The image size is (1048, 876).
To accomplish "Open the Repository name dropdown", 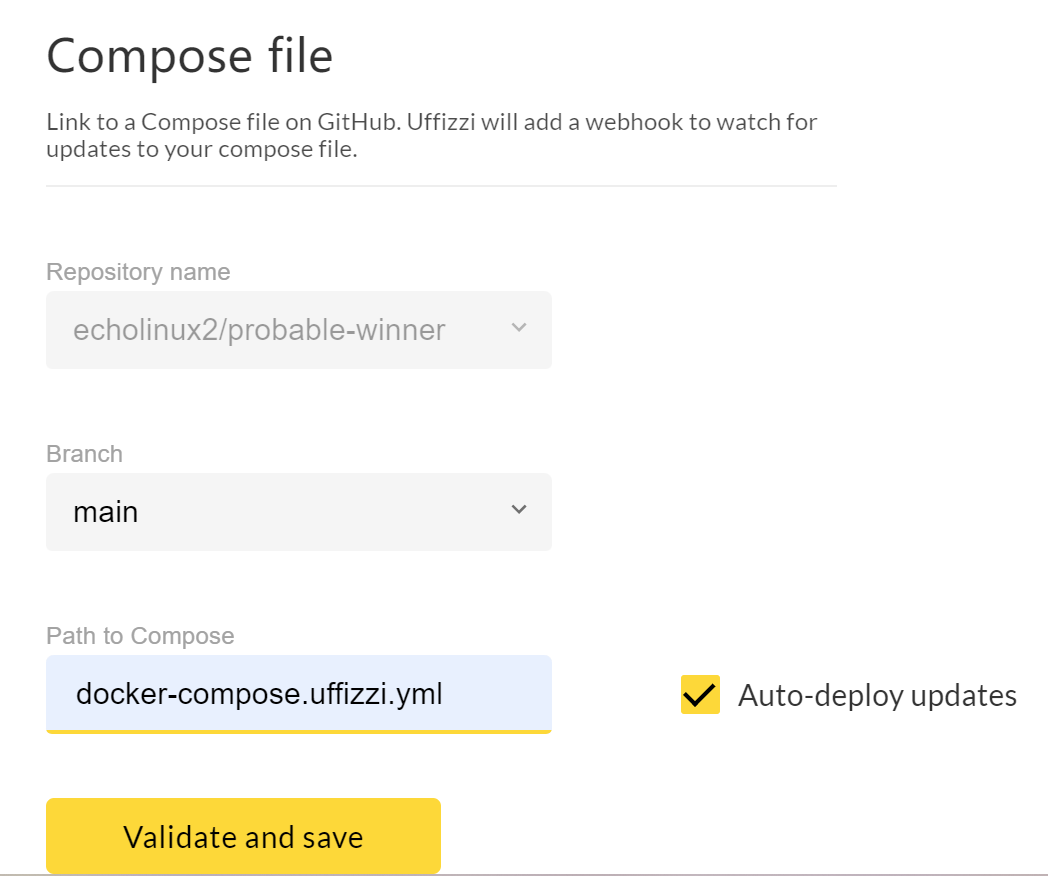I will 298,330.
